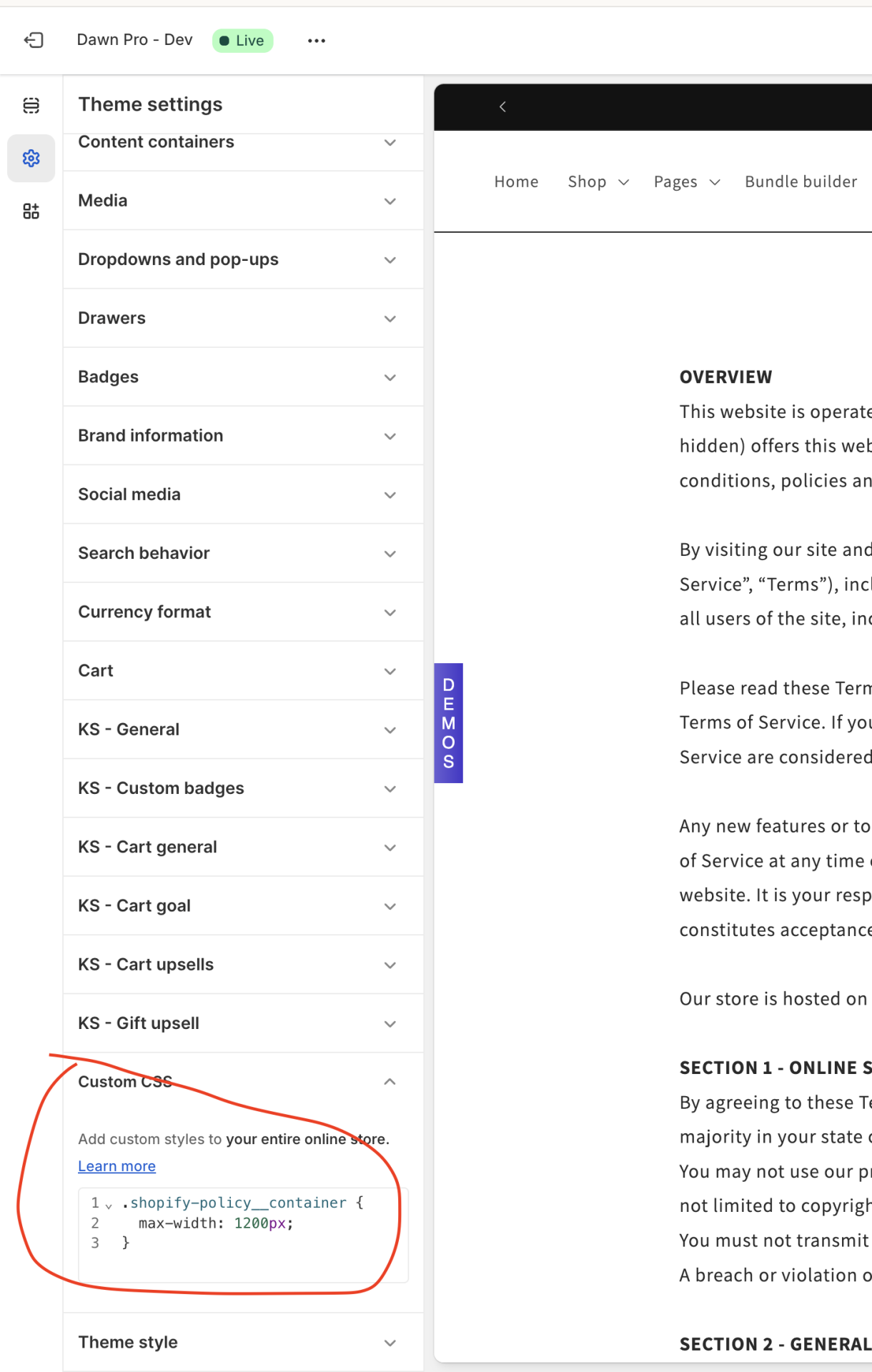
Task: Open the three-dot more actions menu
Action: pos(317,41)
